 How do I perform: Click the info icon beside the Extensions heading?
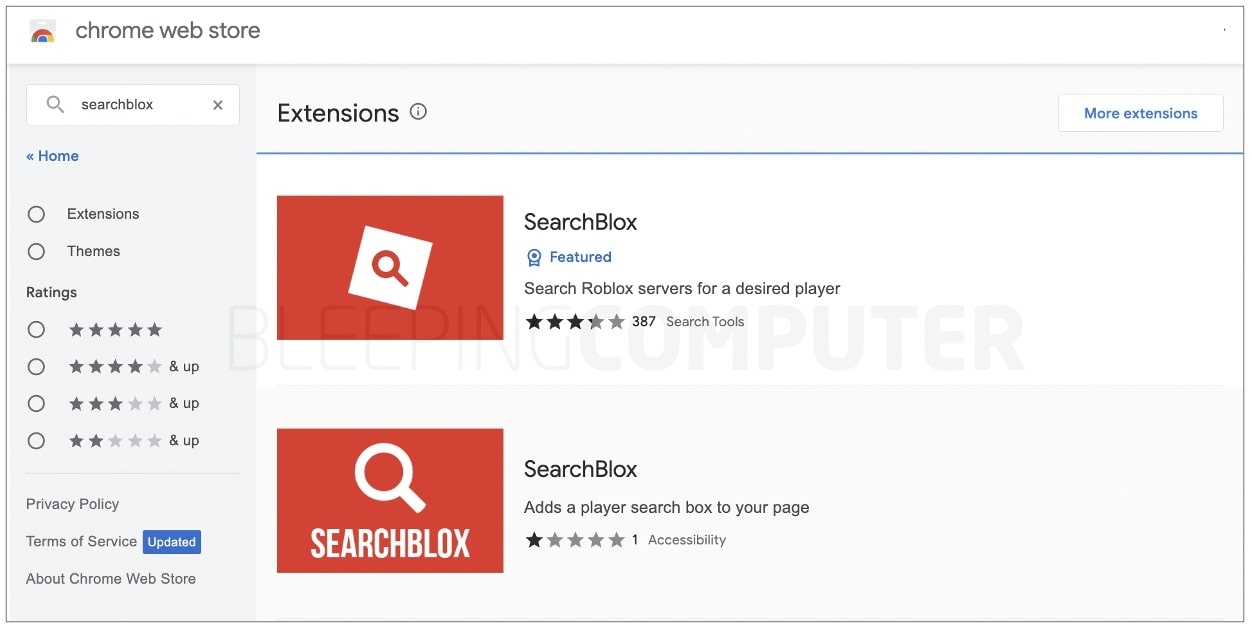pos(418,112)
